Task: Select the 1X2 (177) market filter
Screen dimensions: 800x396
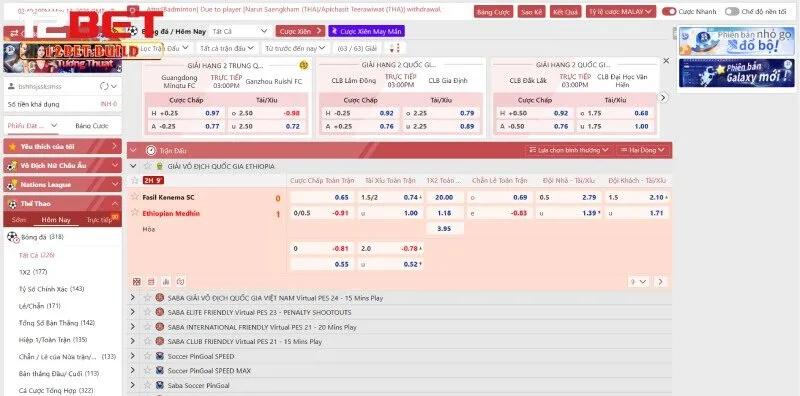Action: [33, 272]
